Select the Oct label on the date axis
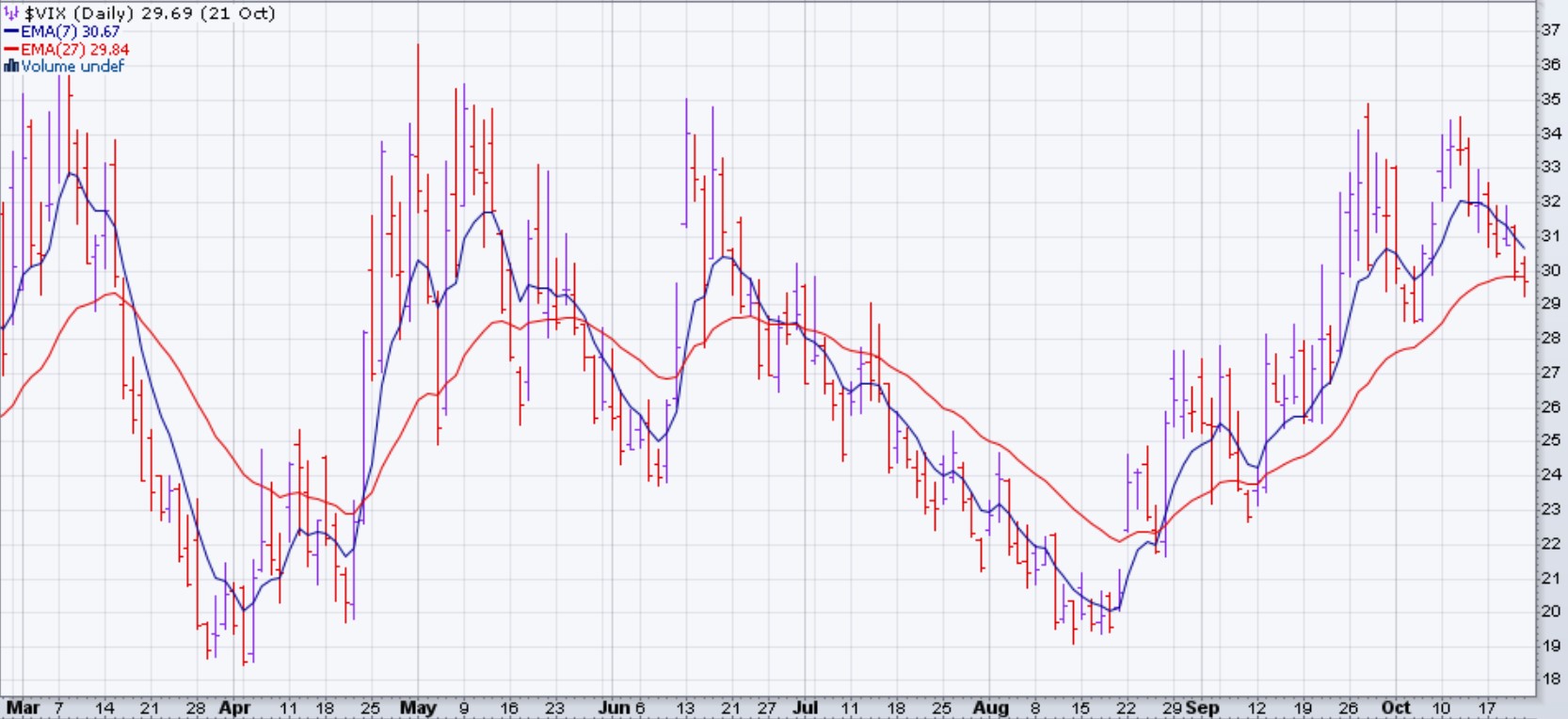The height and width of the screenshot is (719, 1568). click(x=1396, y=708)
